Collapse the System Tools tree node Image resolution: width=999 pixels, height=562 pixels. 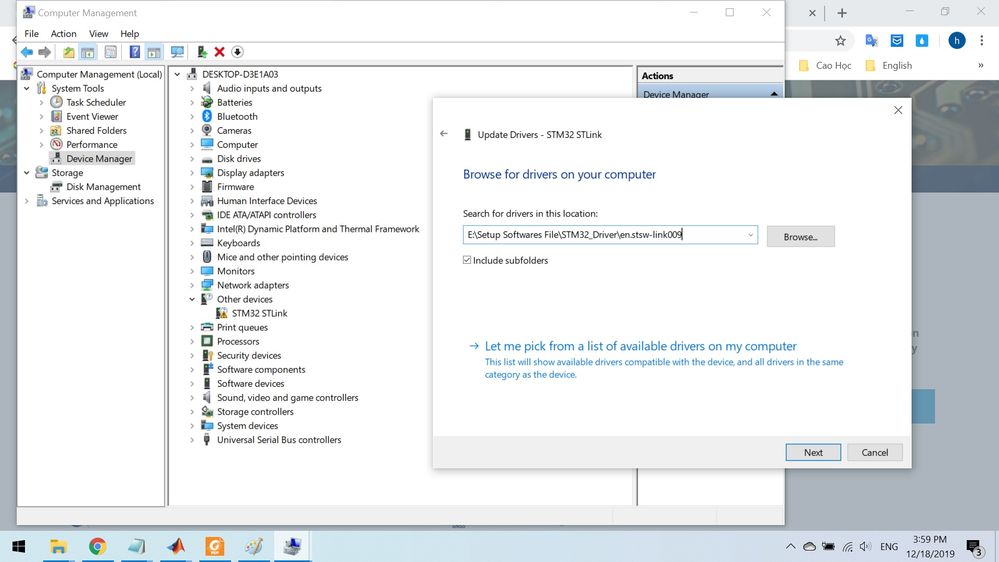pos(27,89)
